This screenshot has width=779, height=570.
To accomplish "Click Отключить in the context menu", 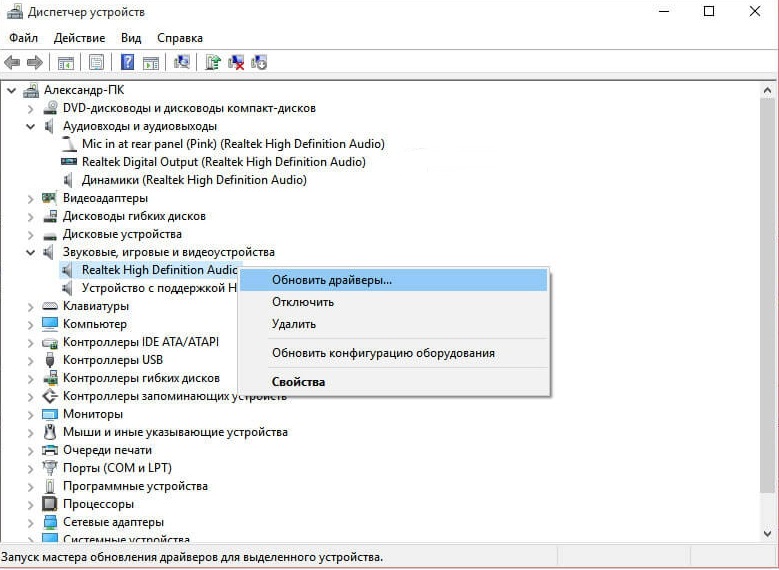I will (302, 302).
